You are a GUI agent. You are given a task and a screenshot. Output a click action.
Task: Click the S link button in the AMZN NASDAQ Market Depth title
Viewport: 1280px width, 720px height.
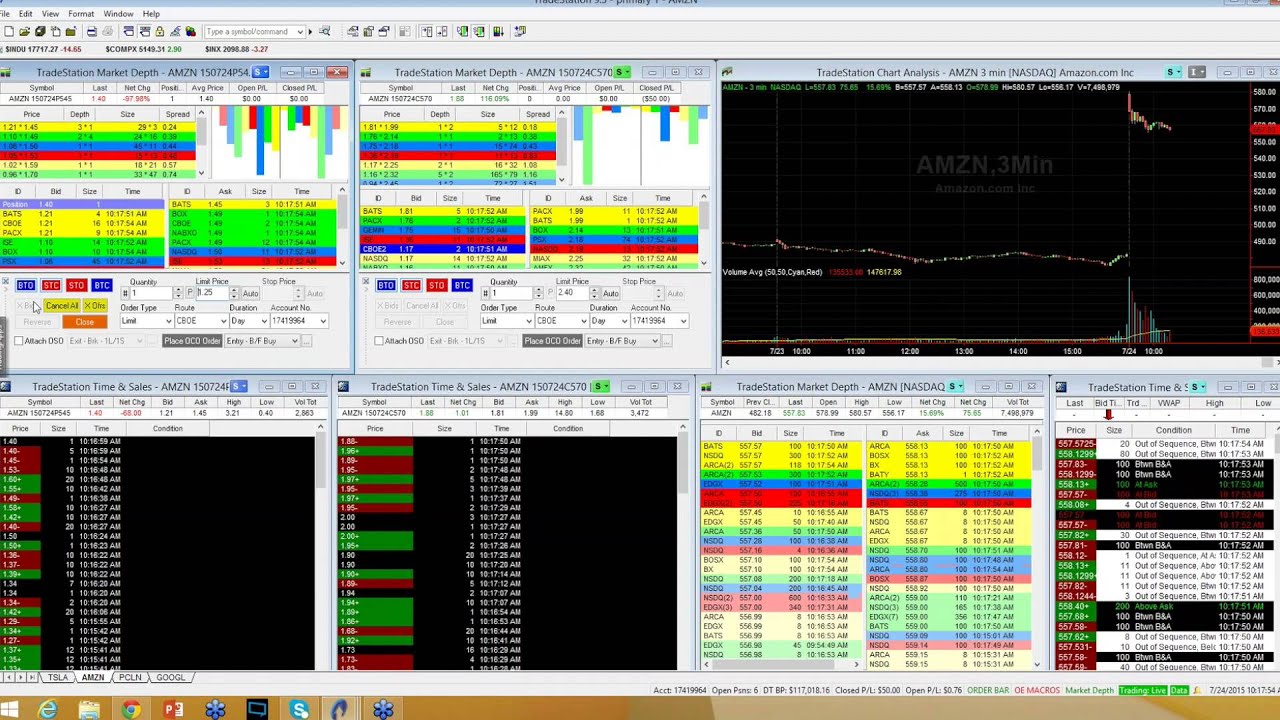(x=956, y=386)
